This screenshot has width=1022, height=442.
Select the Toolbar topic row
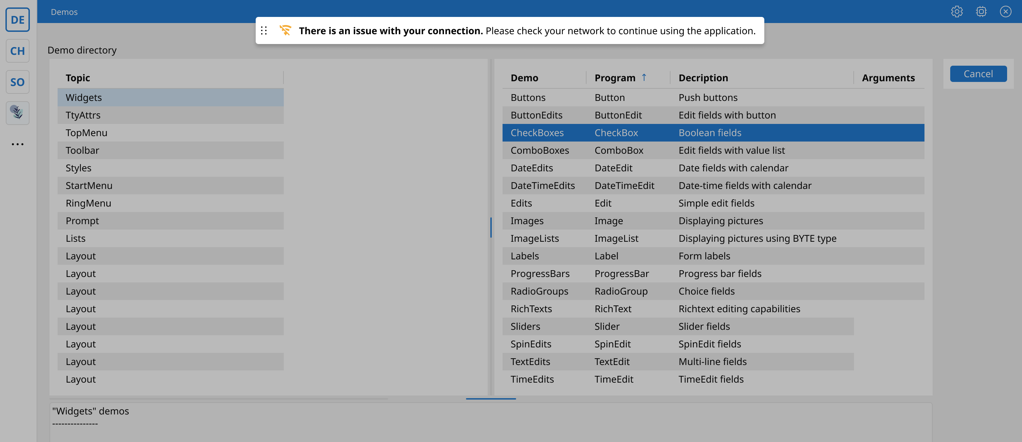click(83, 150)
